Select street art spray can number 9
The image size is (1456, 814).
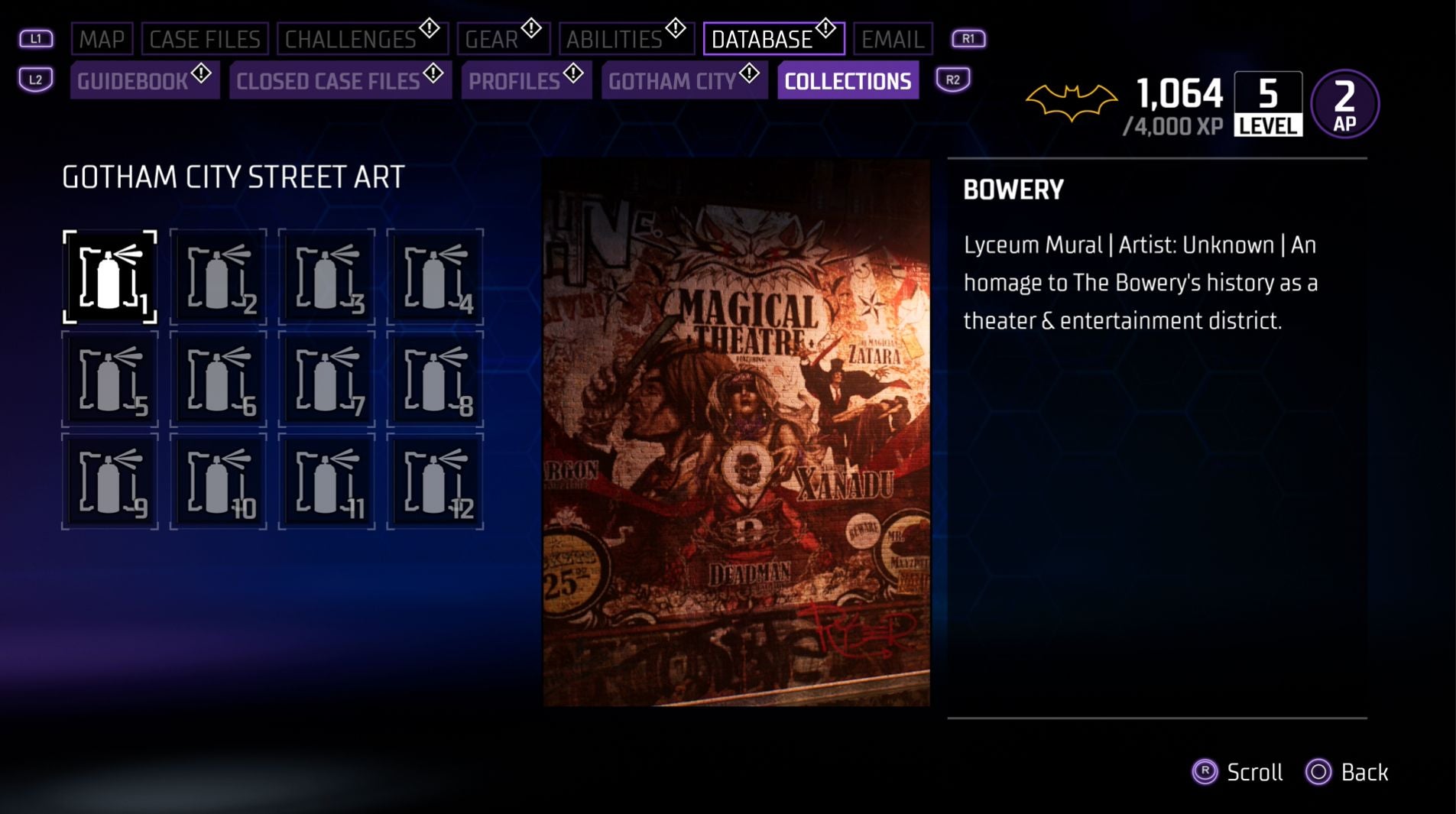pos(110,482)
